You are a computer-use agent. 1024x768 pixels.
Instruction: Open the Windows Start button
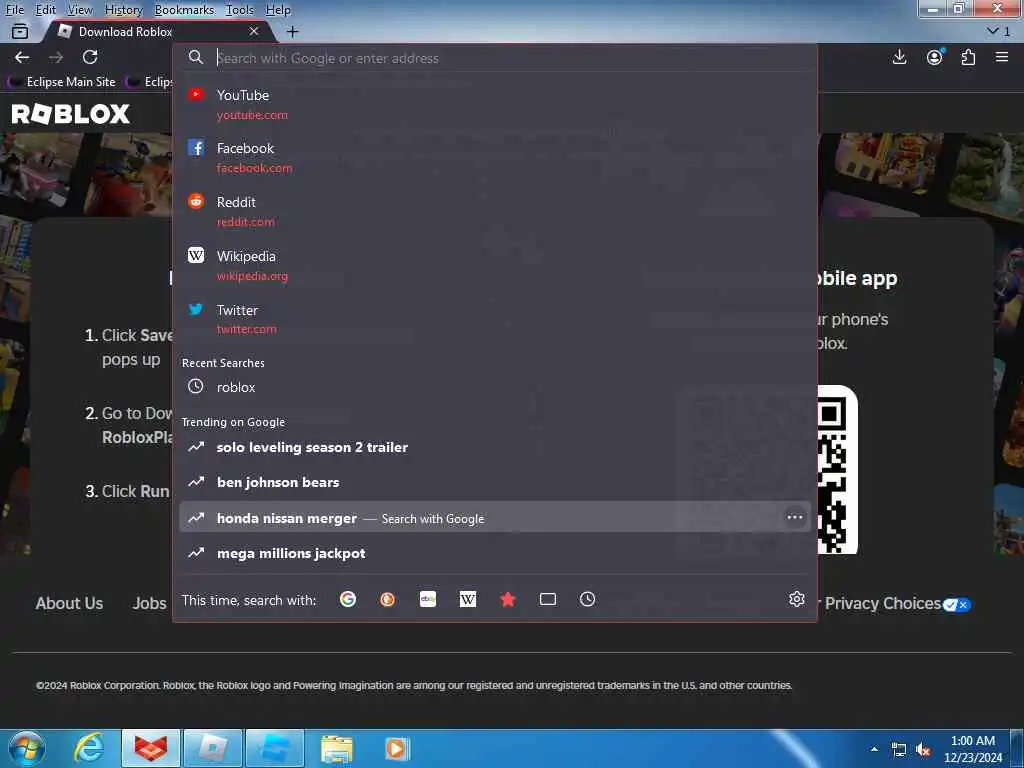click(x=27, y=748)
